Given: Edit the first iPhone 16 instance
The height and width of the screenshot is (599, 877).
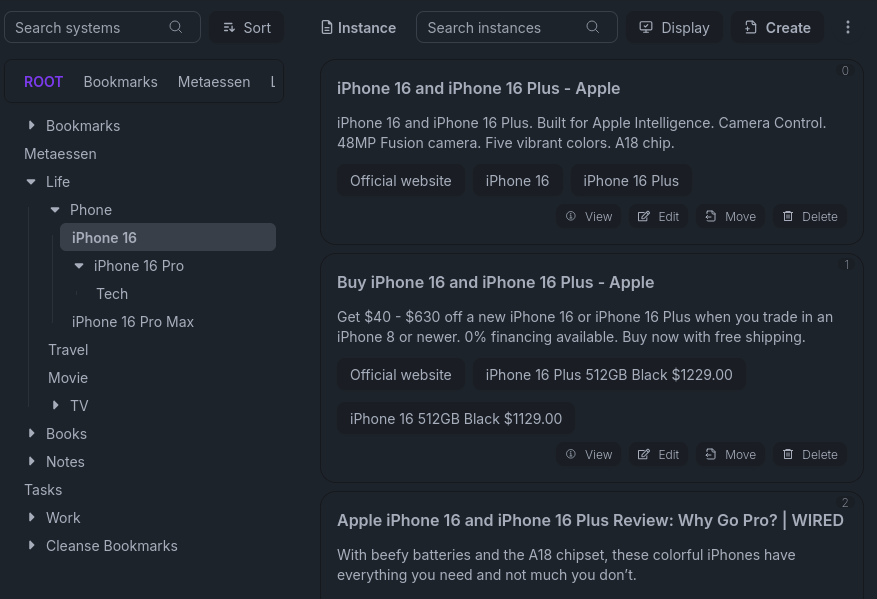Looking at the screenshot, I should [x=658, y=216].
